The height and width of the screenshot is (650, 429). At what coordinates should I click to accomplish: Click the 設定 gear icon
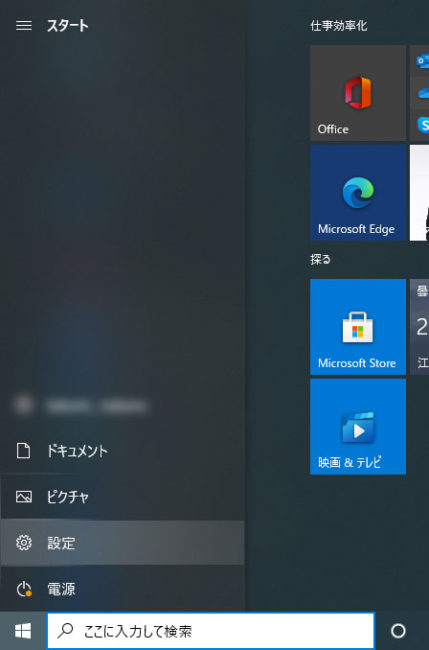[x=24, y=543]
